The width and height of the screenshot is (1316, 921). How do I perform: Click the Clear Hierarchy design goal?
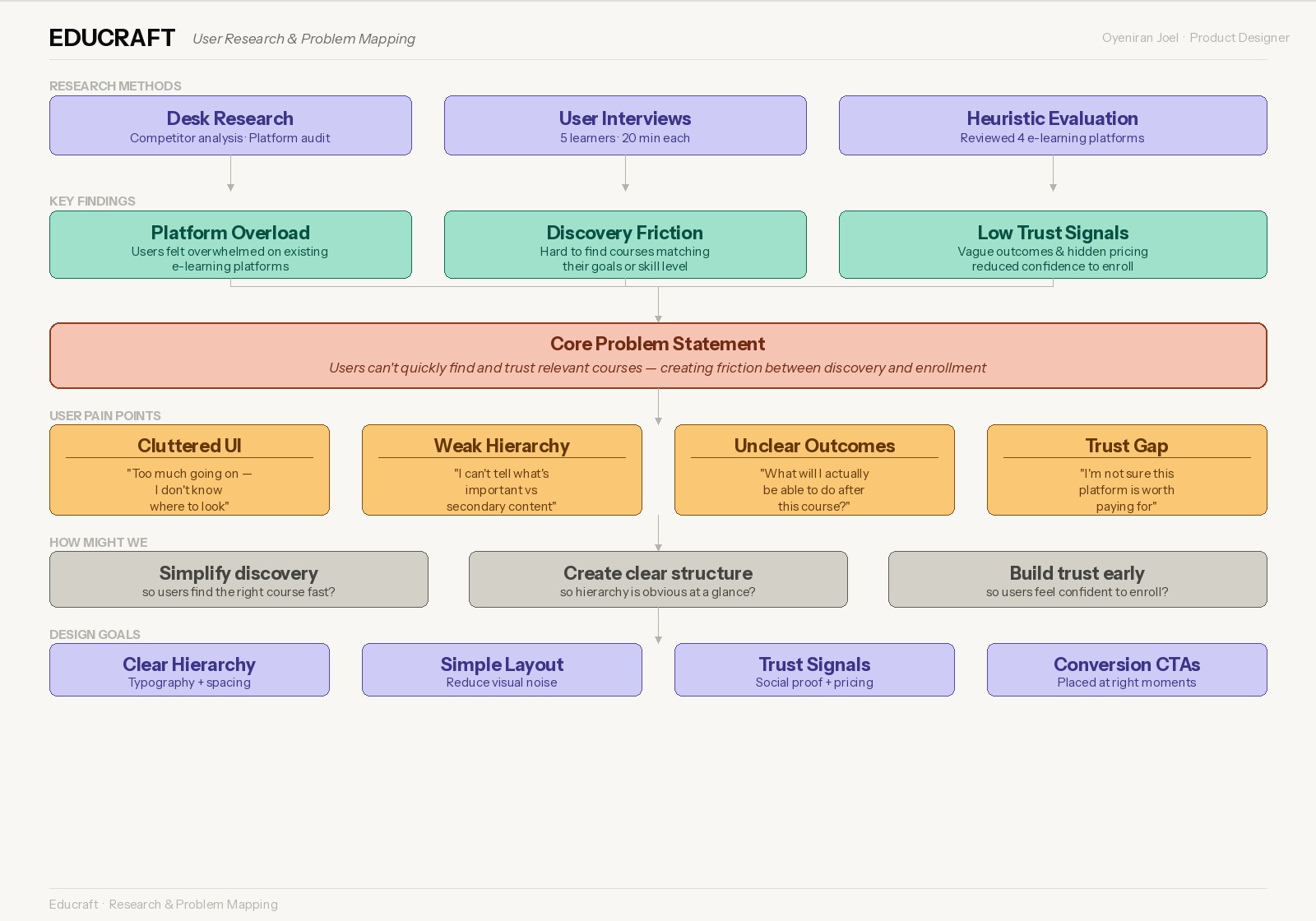tap(189, 669)
